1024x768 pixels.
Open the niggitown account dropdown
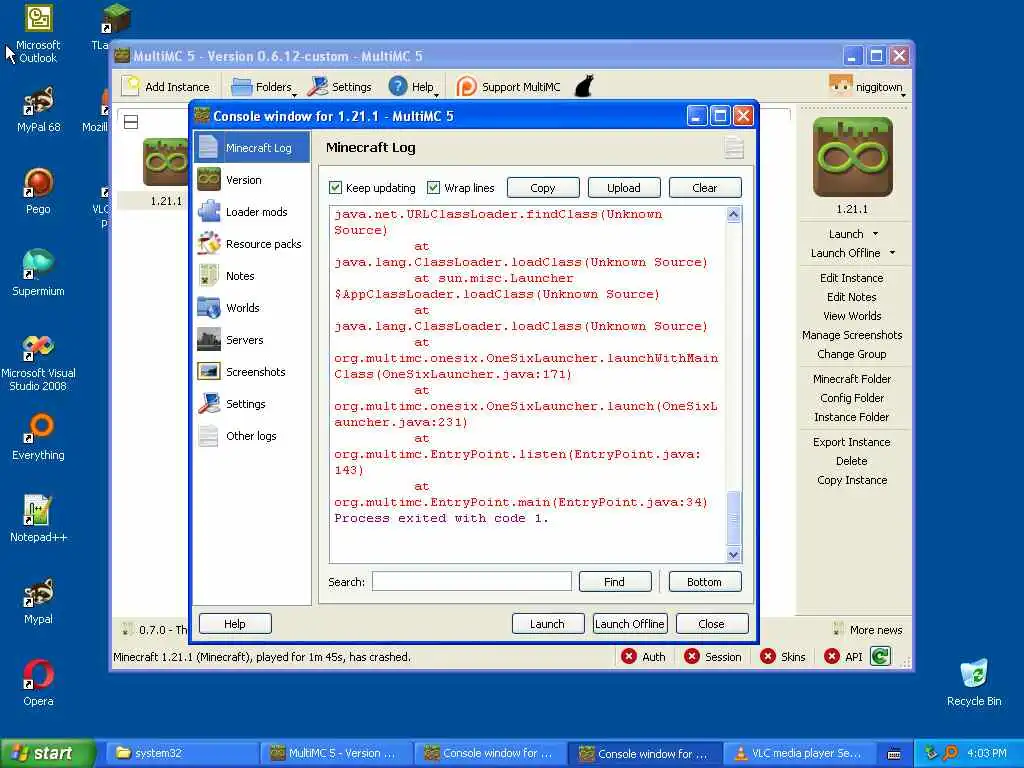coord(867,87)
